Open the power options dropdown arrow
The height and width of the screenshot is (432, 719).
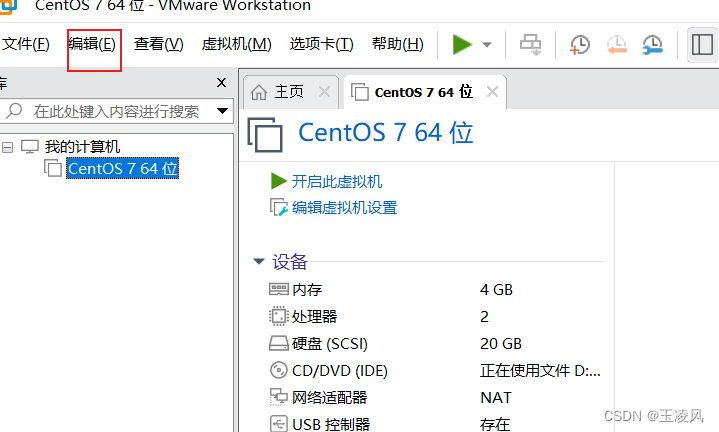tap(487, 45)
